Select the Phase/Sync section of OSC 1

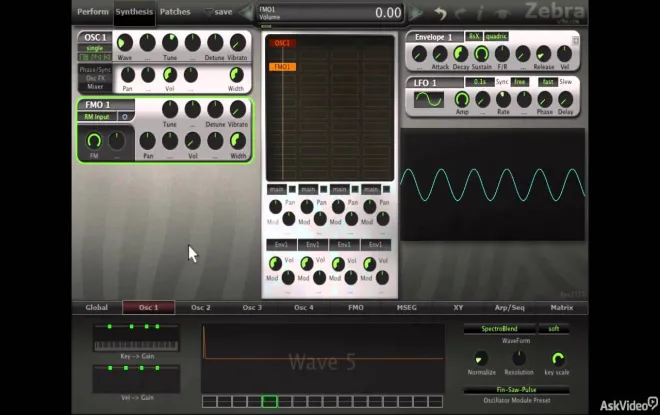(95, 69)
